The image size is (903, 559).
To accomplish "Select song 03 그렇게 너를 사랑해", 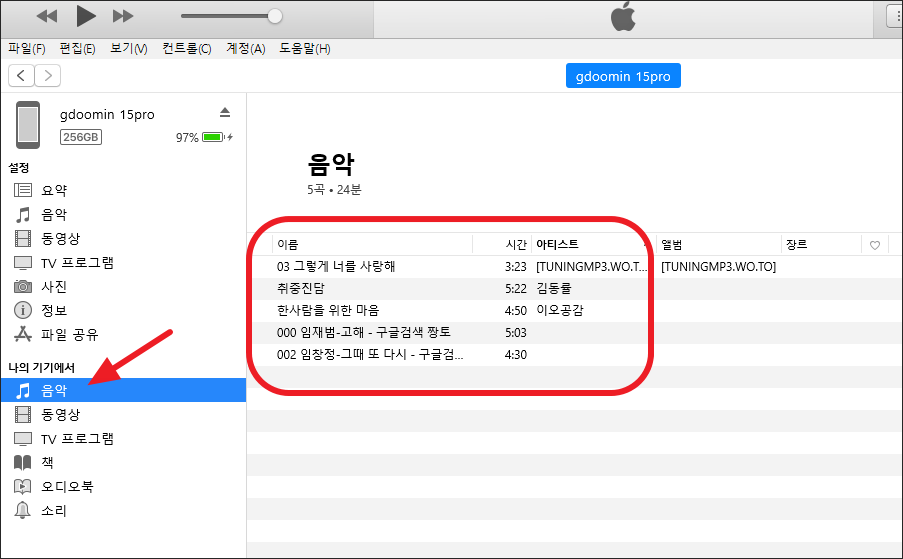I will 336,267.
